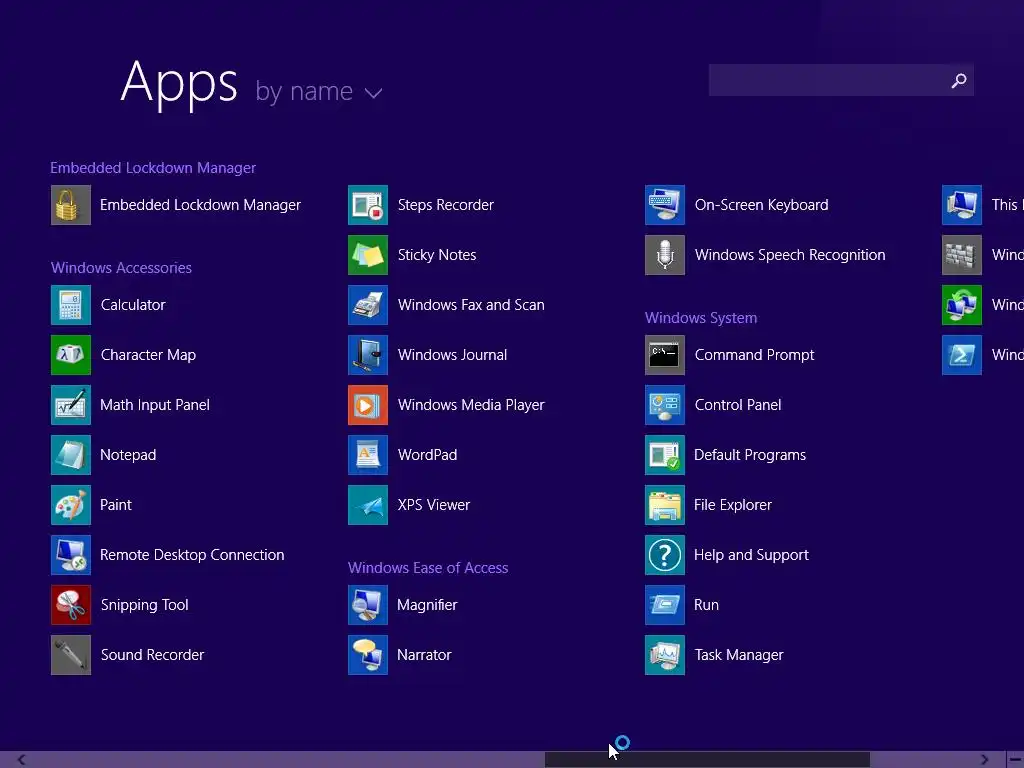The width and height of the screenshot is (1024, 768).
Task: Click the horizontal scrollbar thumb
Action: (707, 760)
